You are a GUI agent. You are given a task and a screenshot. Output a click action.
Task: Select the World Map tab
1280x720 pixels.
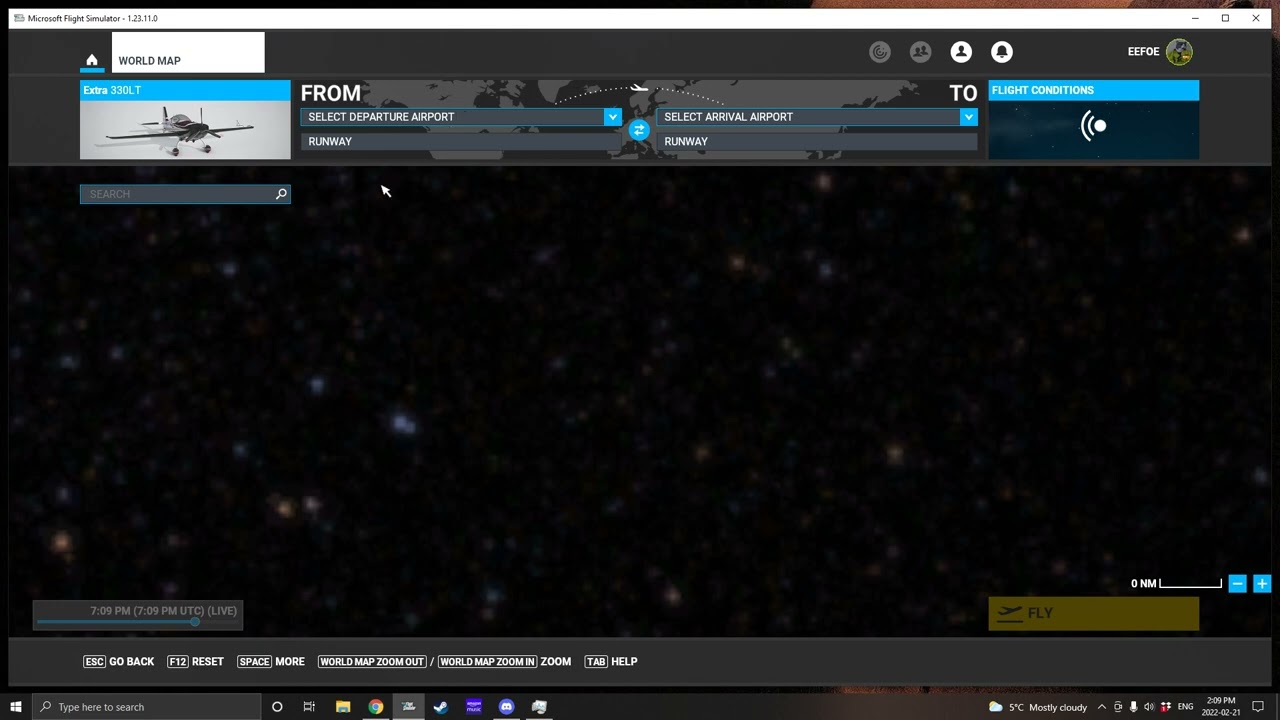point(188,53)
